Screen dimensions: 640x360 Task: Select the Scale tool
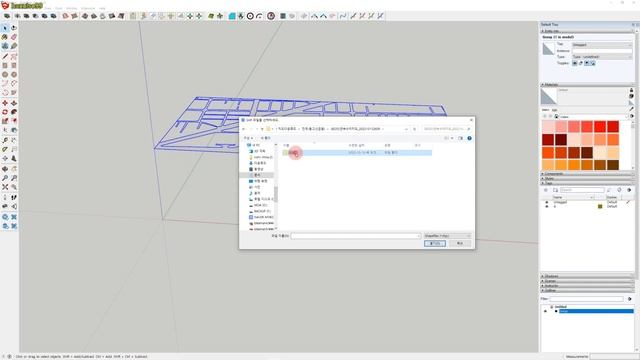click(5, 121)
